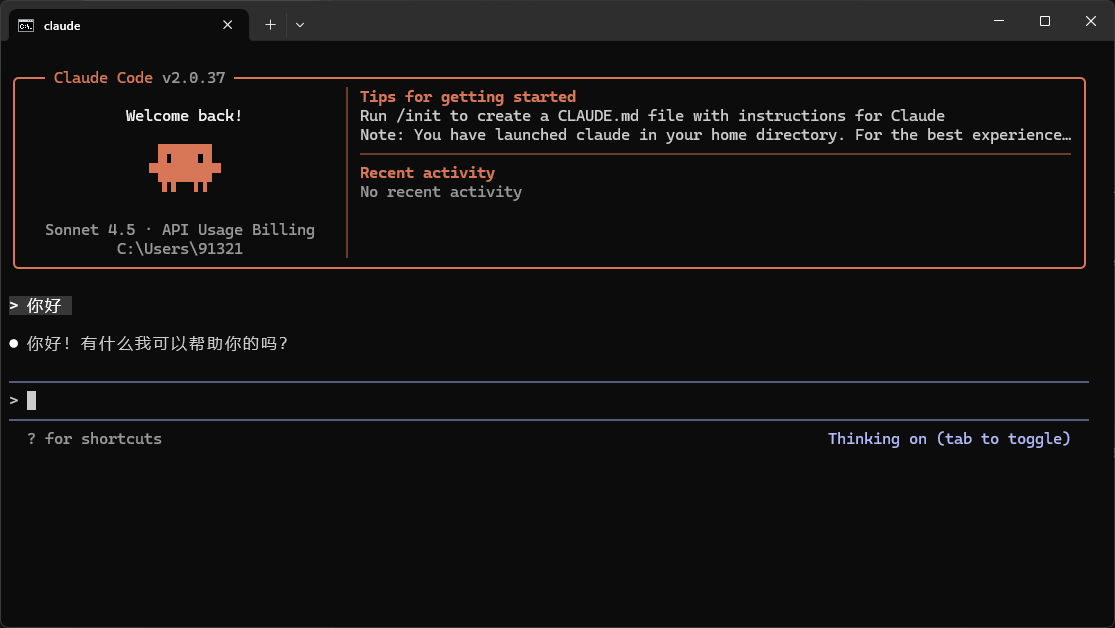Click the terminal icon on the claude tab
Image resolution: width=1115 pixels, height=628 pixels.
pos(26,26)
